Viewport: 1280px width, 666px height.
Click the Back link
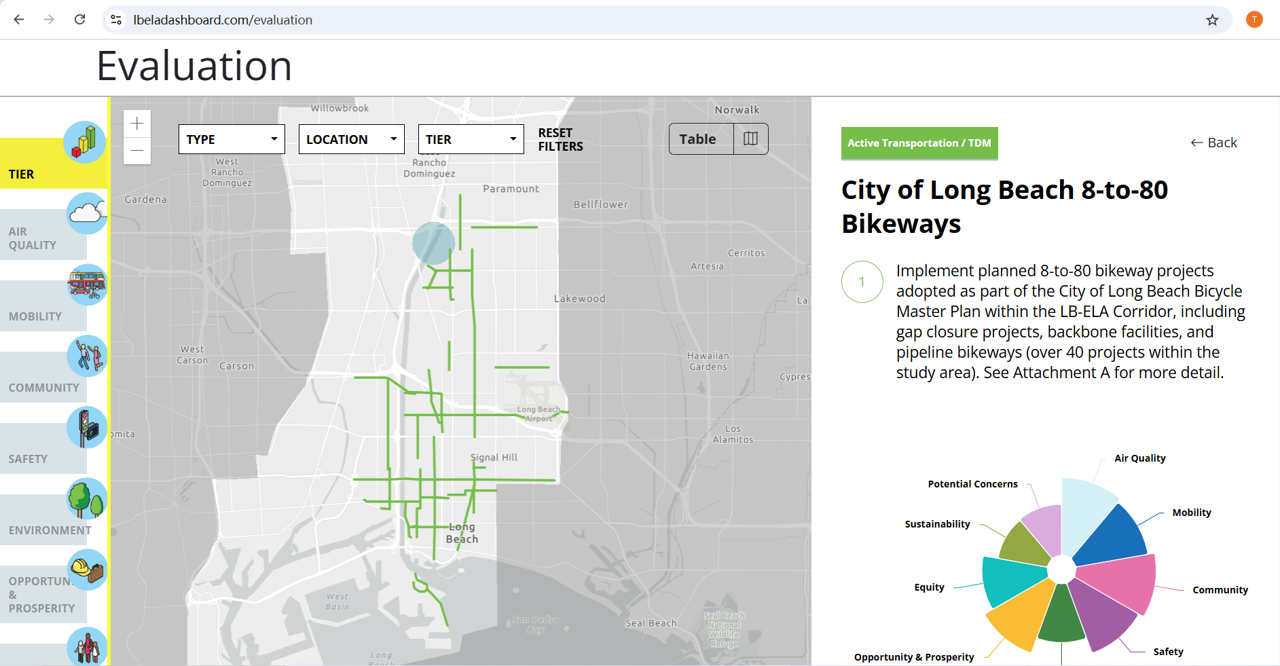pyautogui.click(x=1213, y=143)
